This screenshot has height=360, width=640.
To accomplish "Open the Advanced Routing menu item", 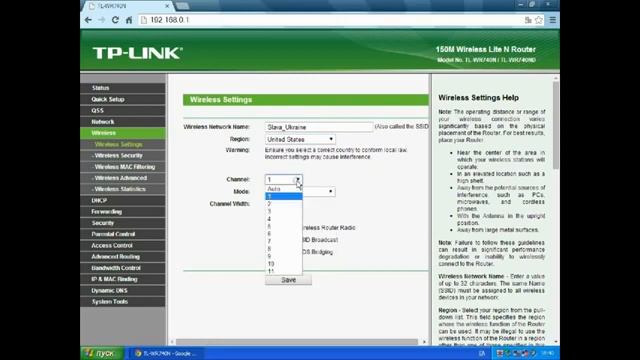I will (x=123, y=256).
